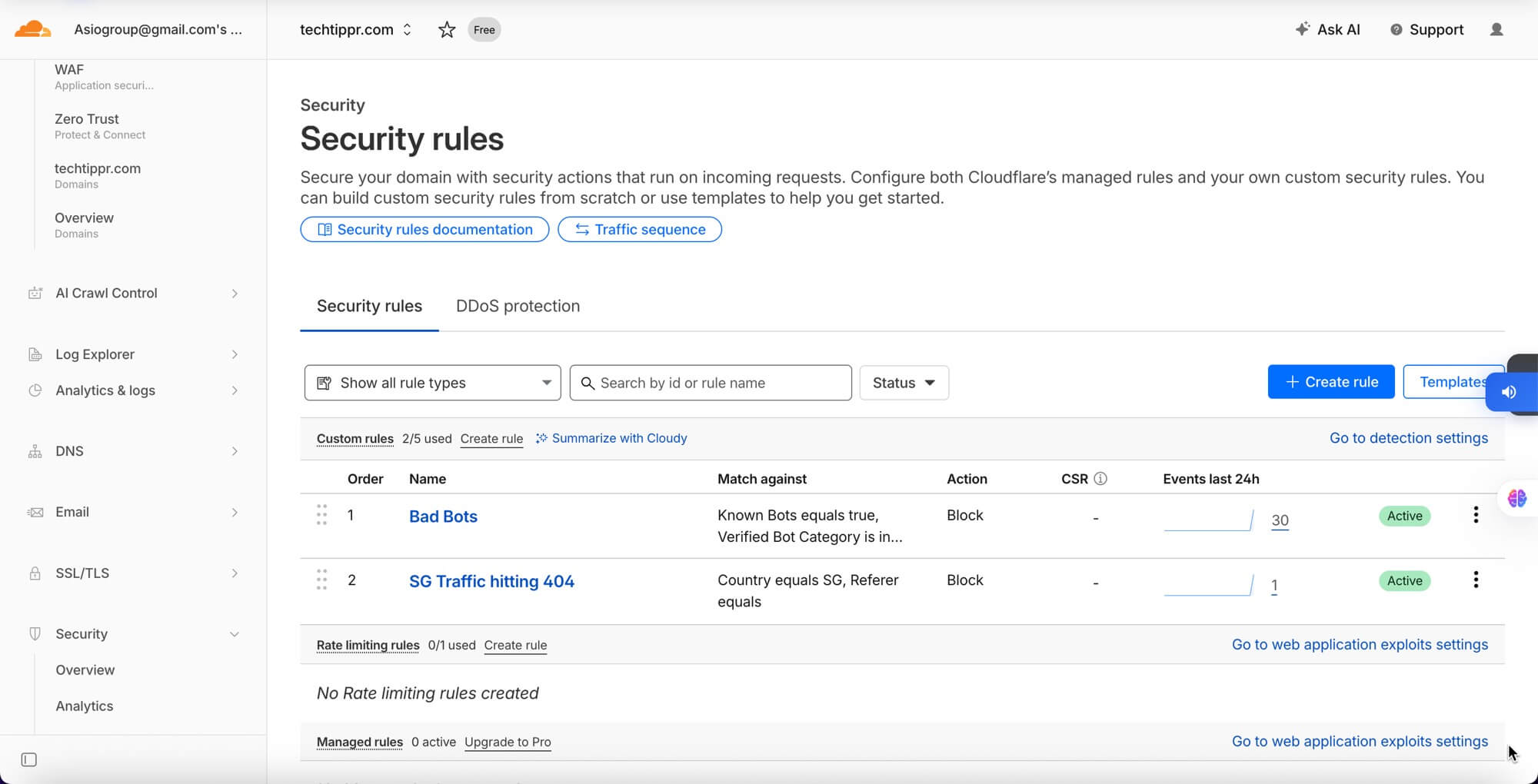Click the Security shield icon in sidebar

click(35, 634)
